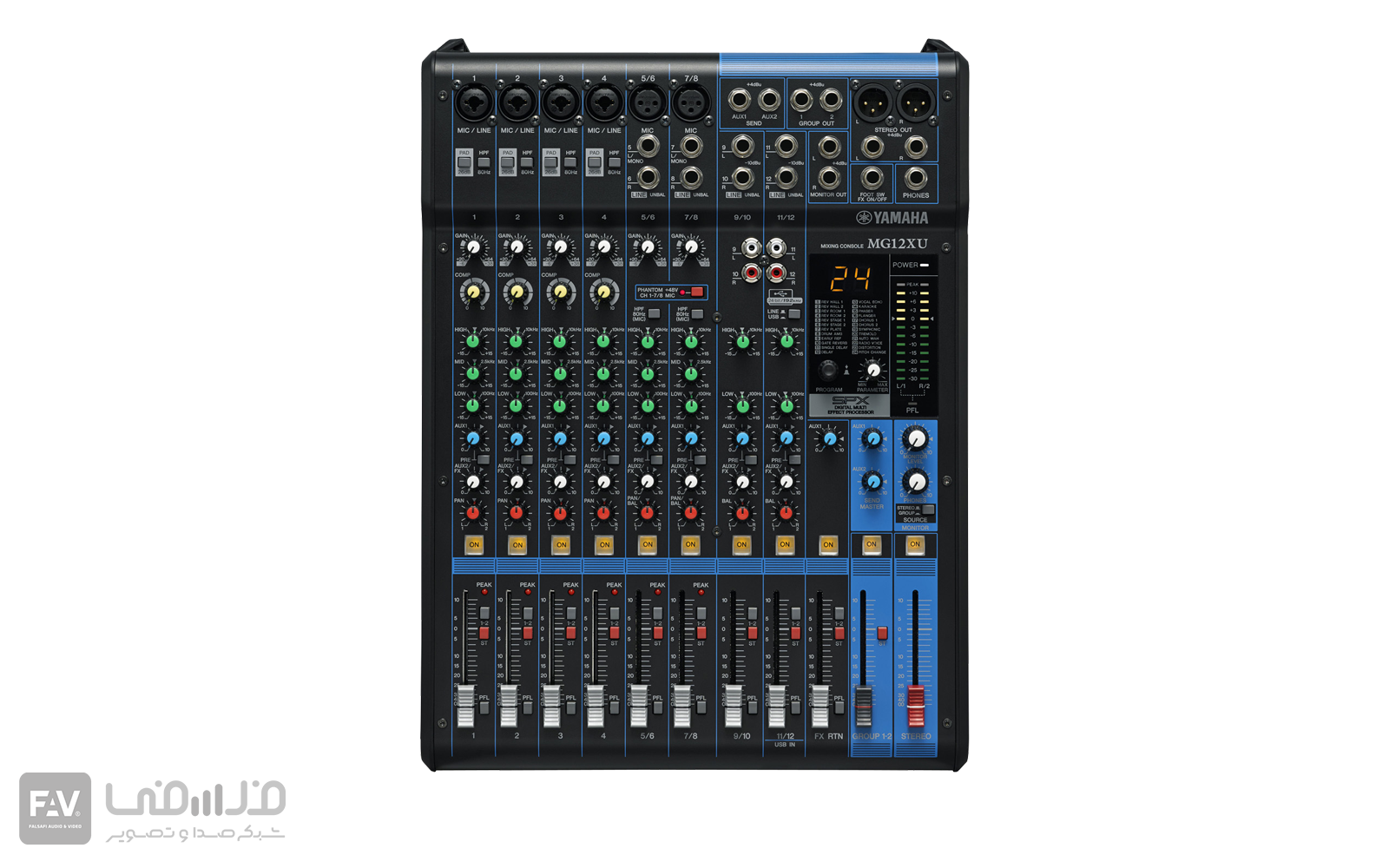1389x868 pixels.
Task: Click the MONITOR LEVEL knob
Action: [x=915, y=439]
